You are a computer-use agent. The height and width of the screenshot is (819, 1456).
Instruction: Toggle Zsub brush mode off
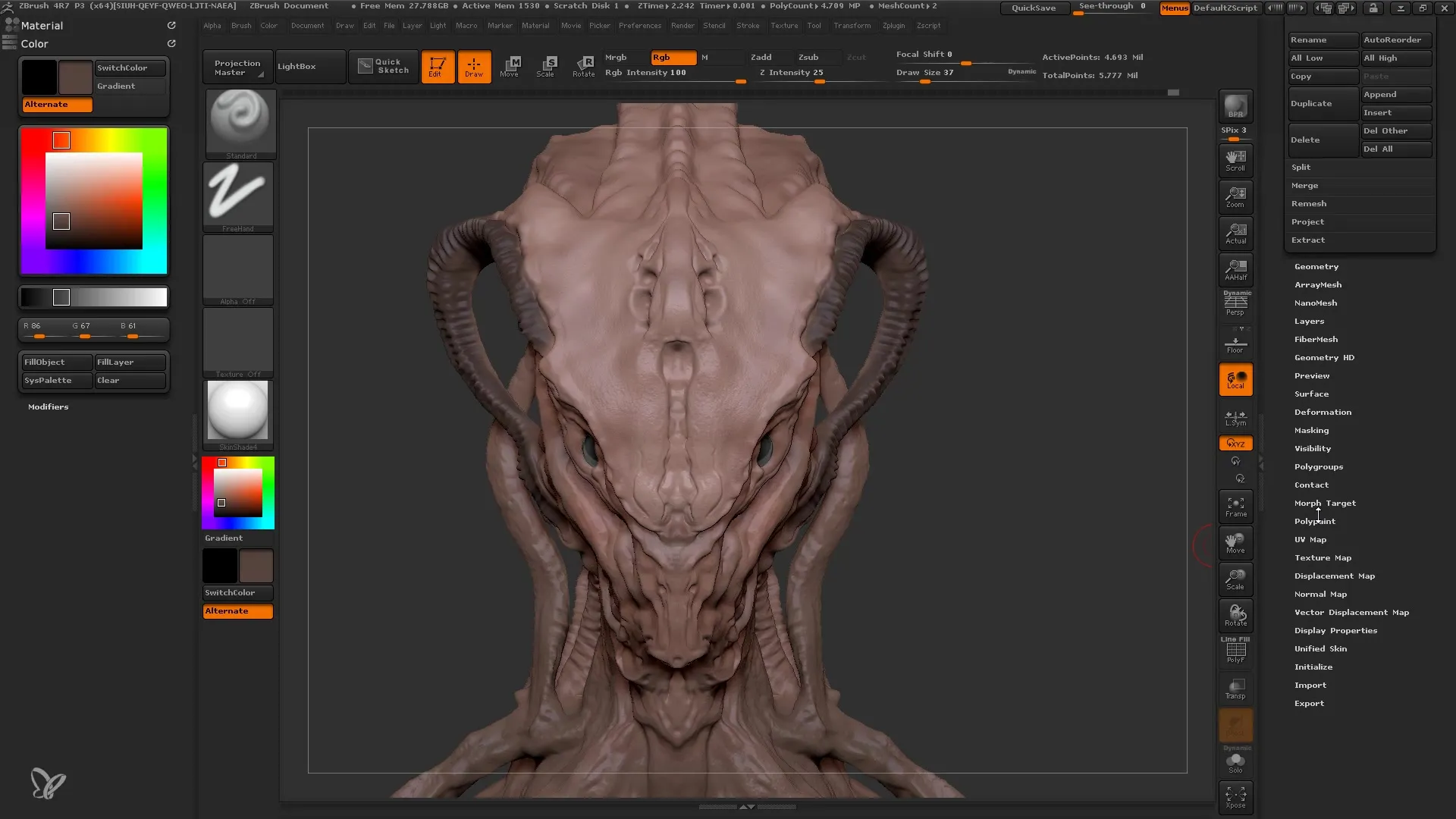click(809, 57)
